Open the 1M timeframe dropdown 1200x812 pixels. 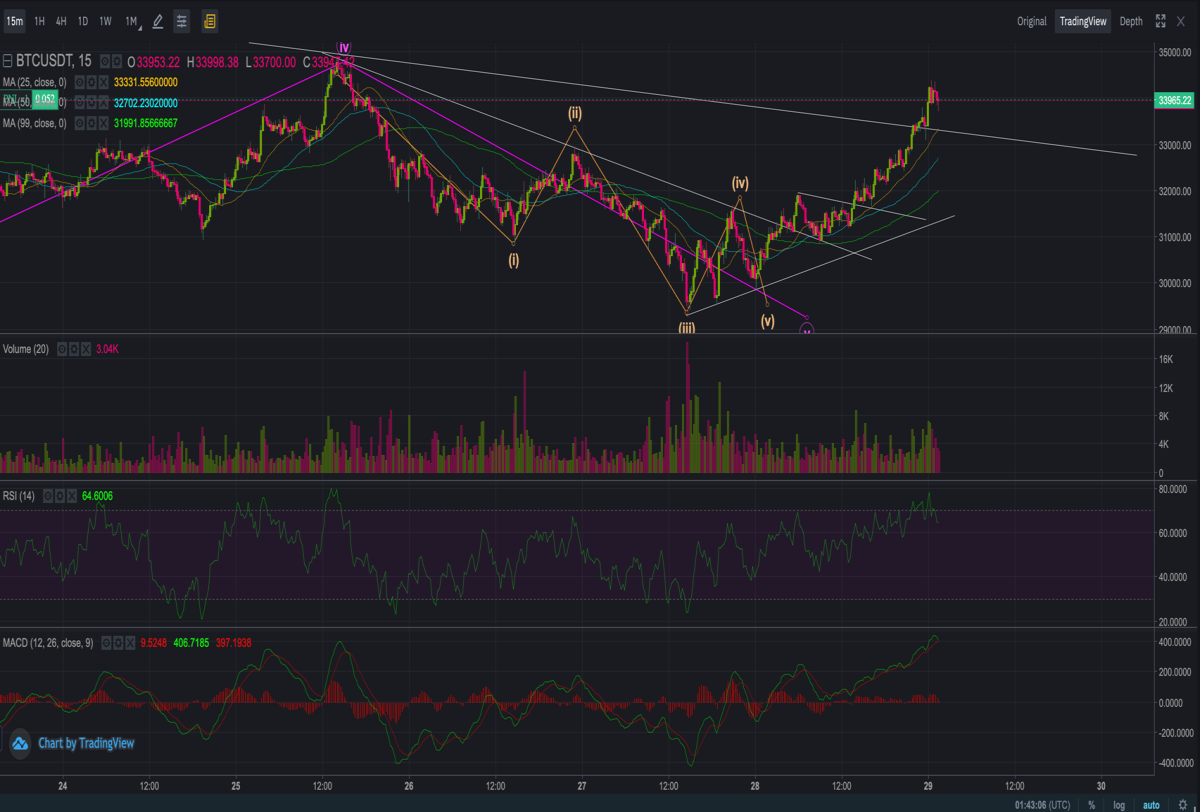pos(132,20)
